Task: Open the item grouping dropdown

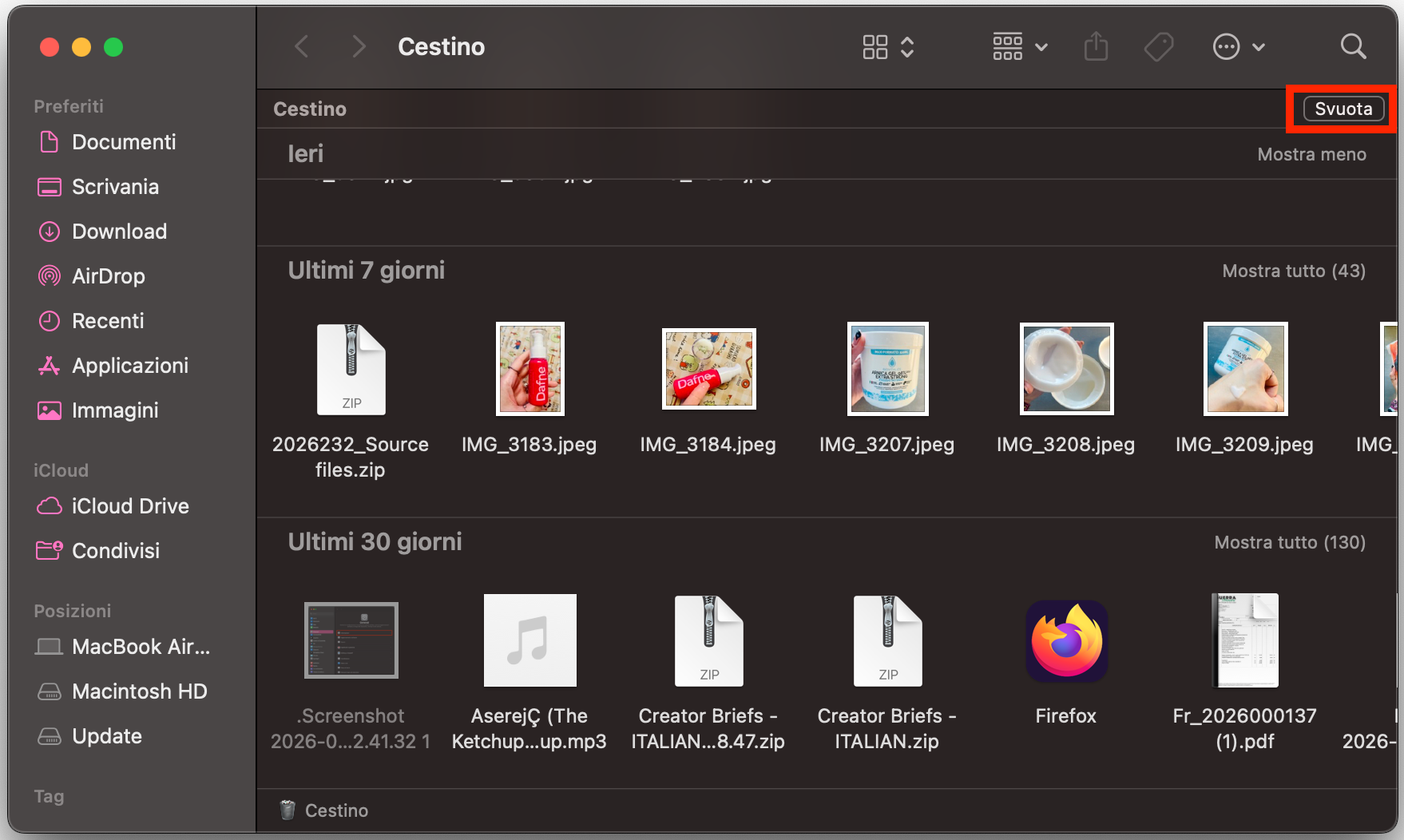Action: click(1019, 47)
